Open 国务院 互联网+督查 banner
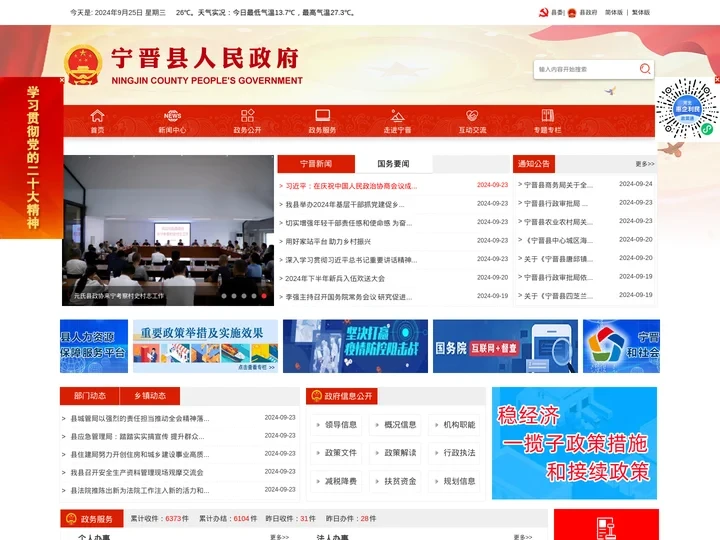This screenshot has width=720, height=540. [505, 346]
